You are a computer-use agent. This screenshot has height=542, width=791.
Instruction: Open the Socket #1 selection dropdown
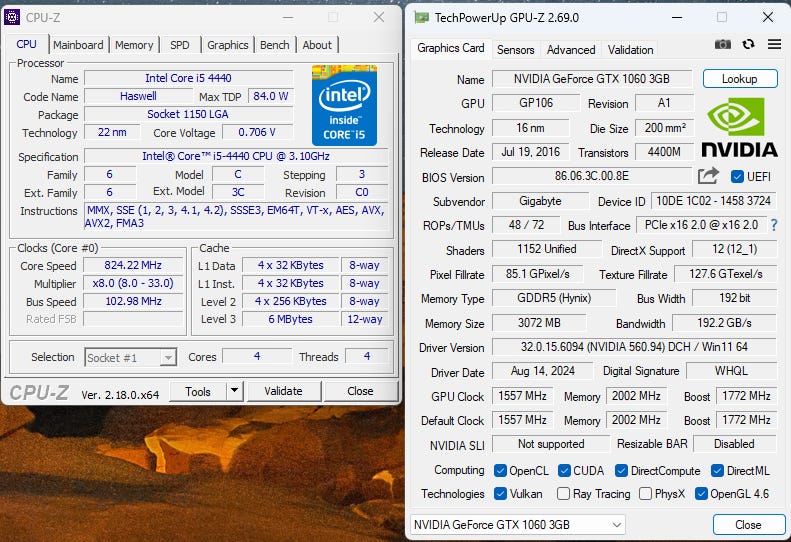tap(131, 358)
